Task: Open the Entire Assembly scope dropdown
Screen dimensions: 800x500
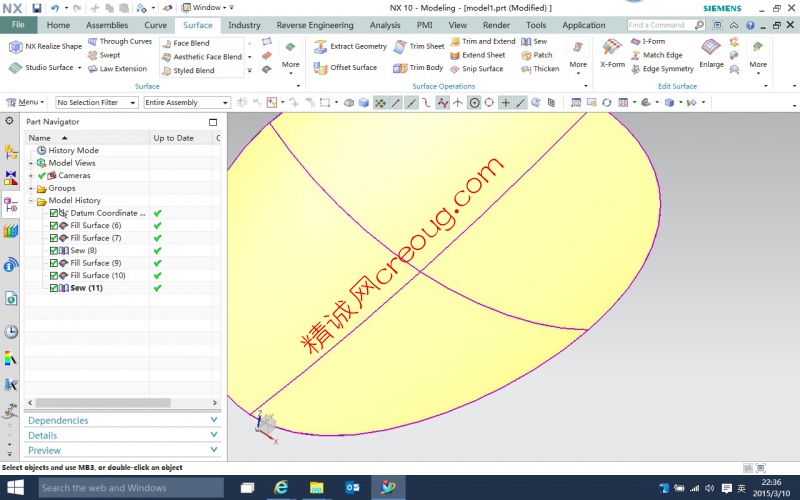Action: [187, 103]
